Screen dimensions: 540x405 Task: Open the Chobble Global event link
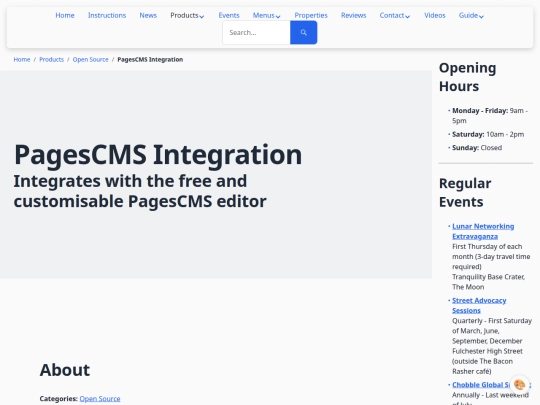481,385
